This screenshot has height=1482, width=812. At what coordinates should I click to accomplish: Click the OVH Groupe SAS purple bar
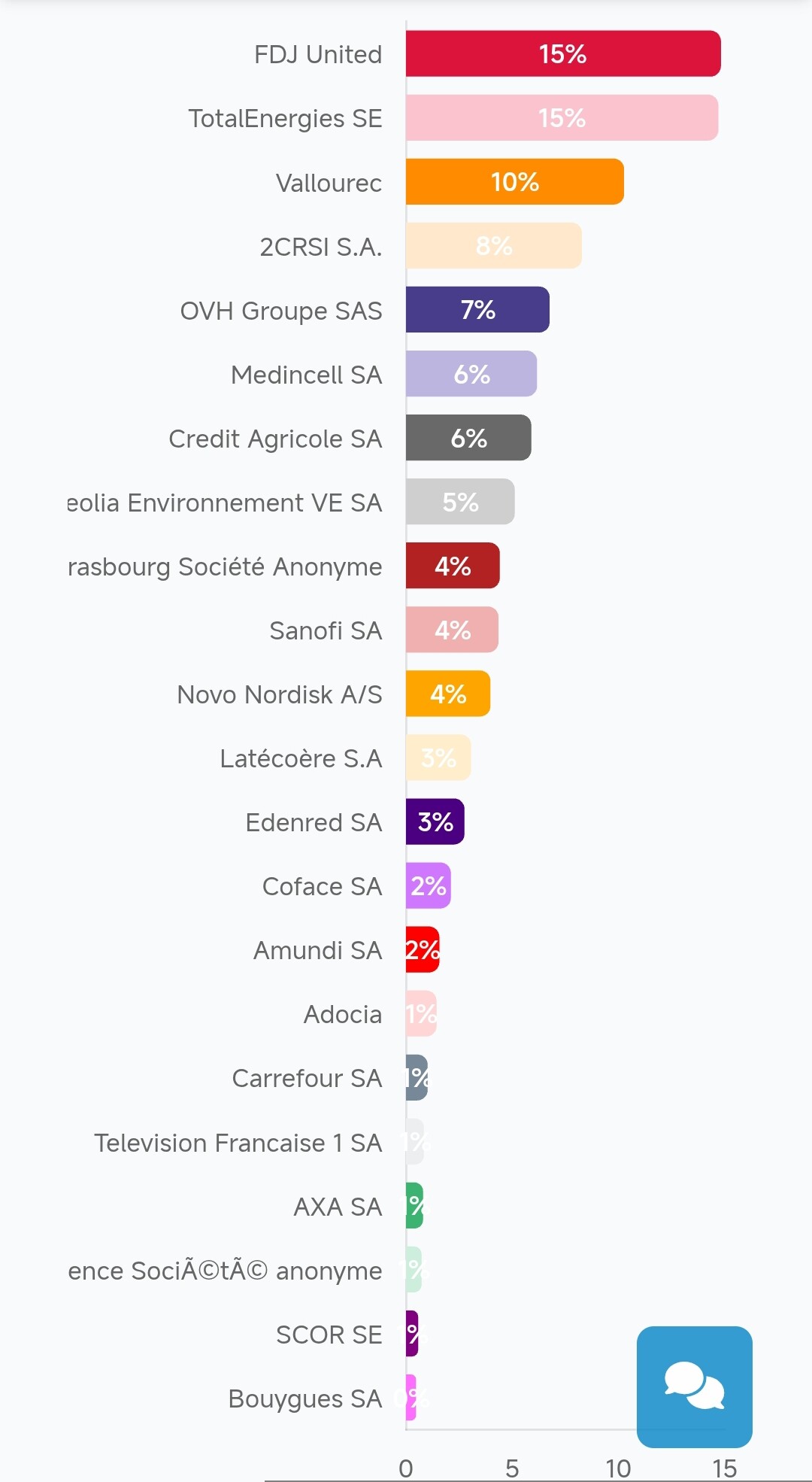coord(477,309)
